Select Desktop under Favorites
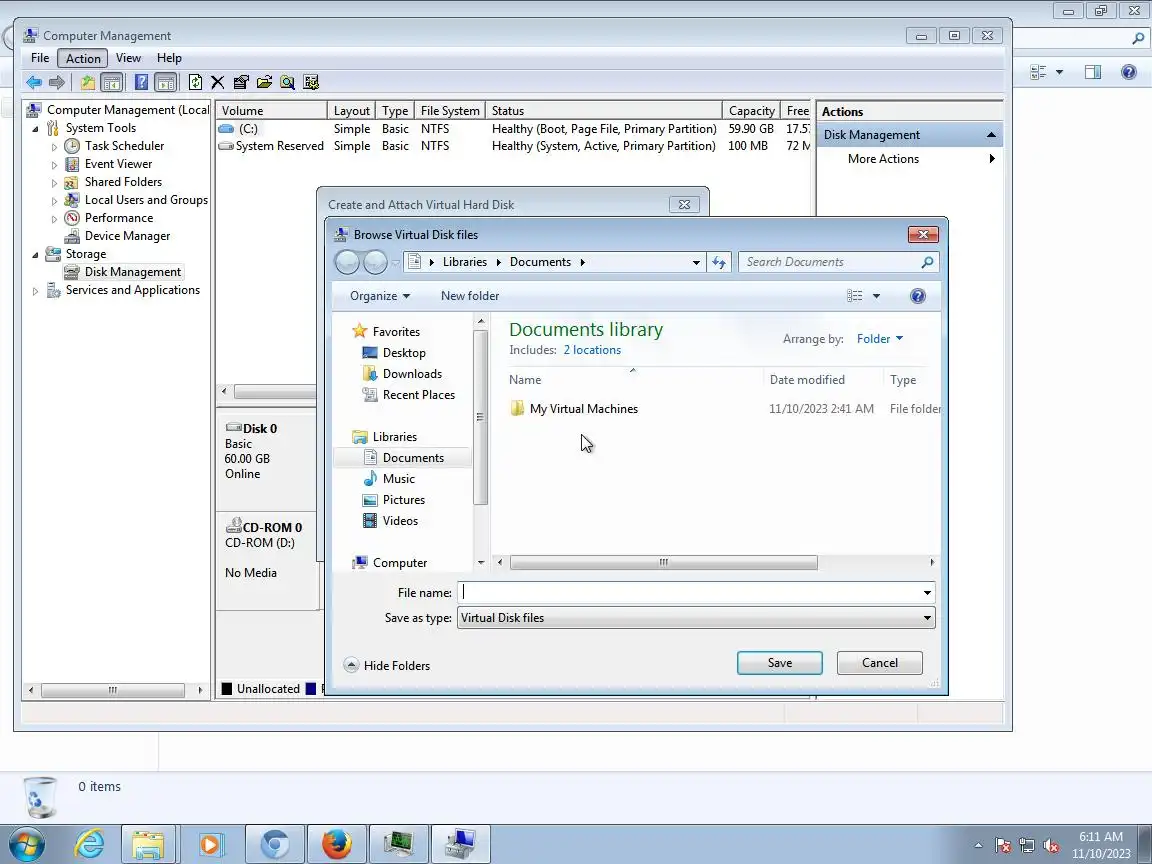 coord(403,353)
